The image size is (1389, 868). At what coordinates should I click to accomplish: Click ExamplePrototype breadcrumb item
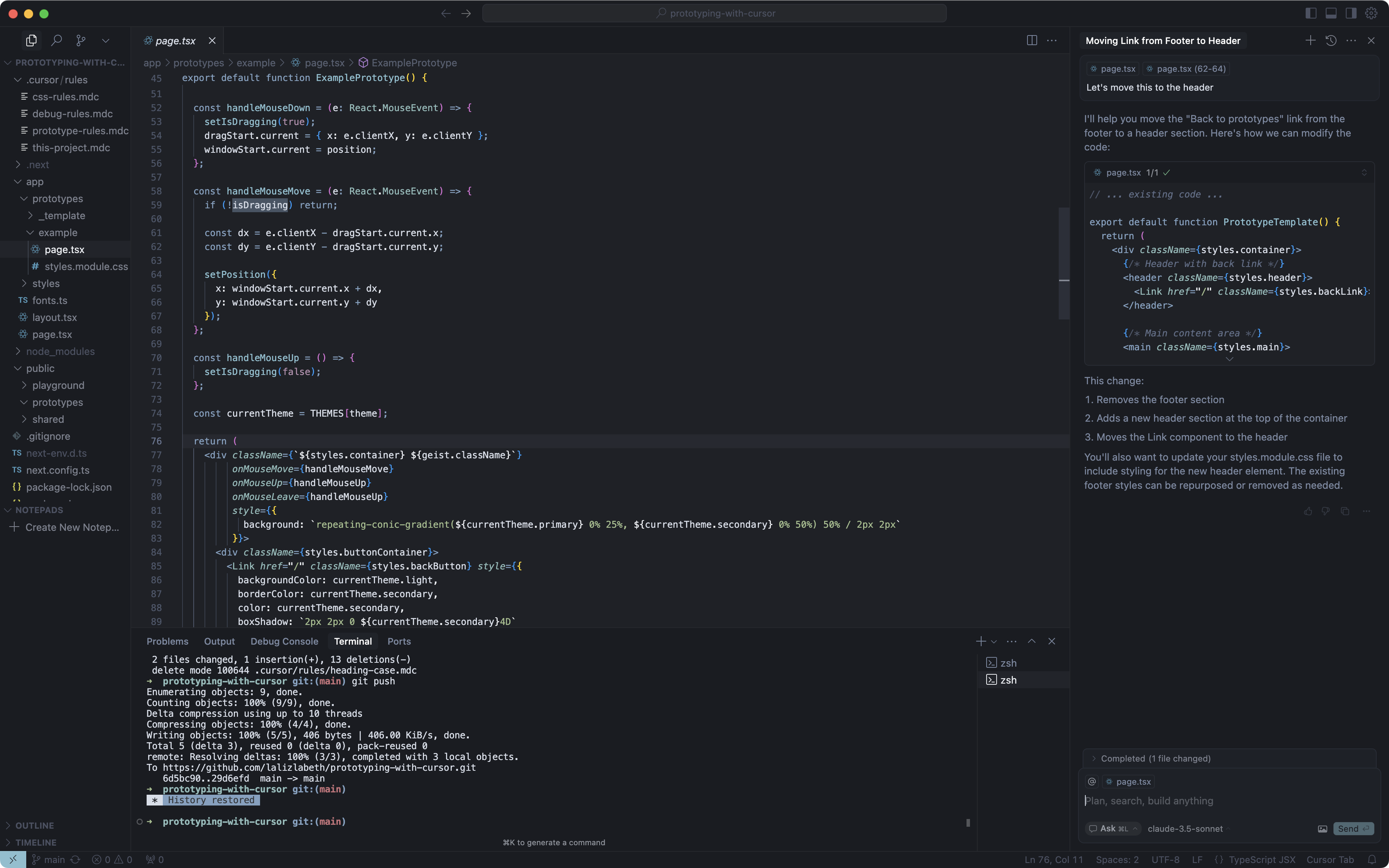tap(407, 62)
